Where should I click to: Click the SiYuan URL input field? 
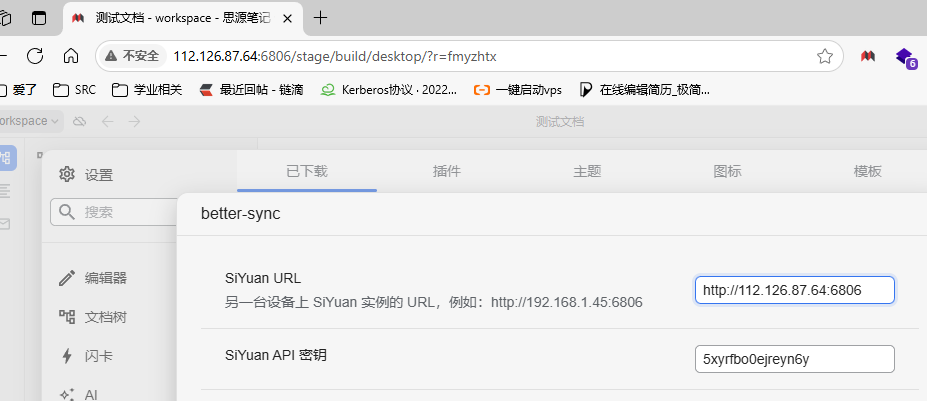(x=795, y=290)
